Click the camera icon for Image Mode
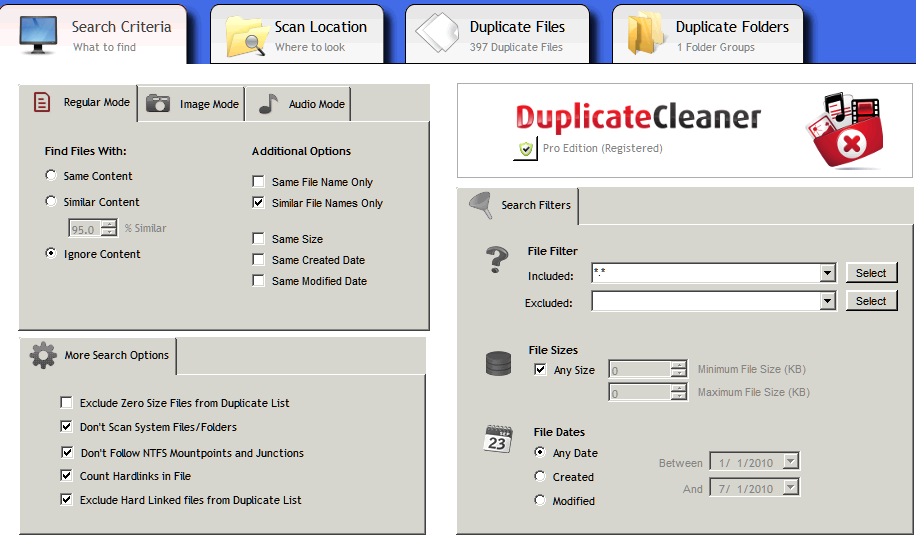This screenshot has width=916, height=538. coord(158,104)
